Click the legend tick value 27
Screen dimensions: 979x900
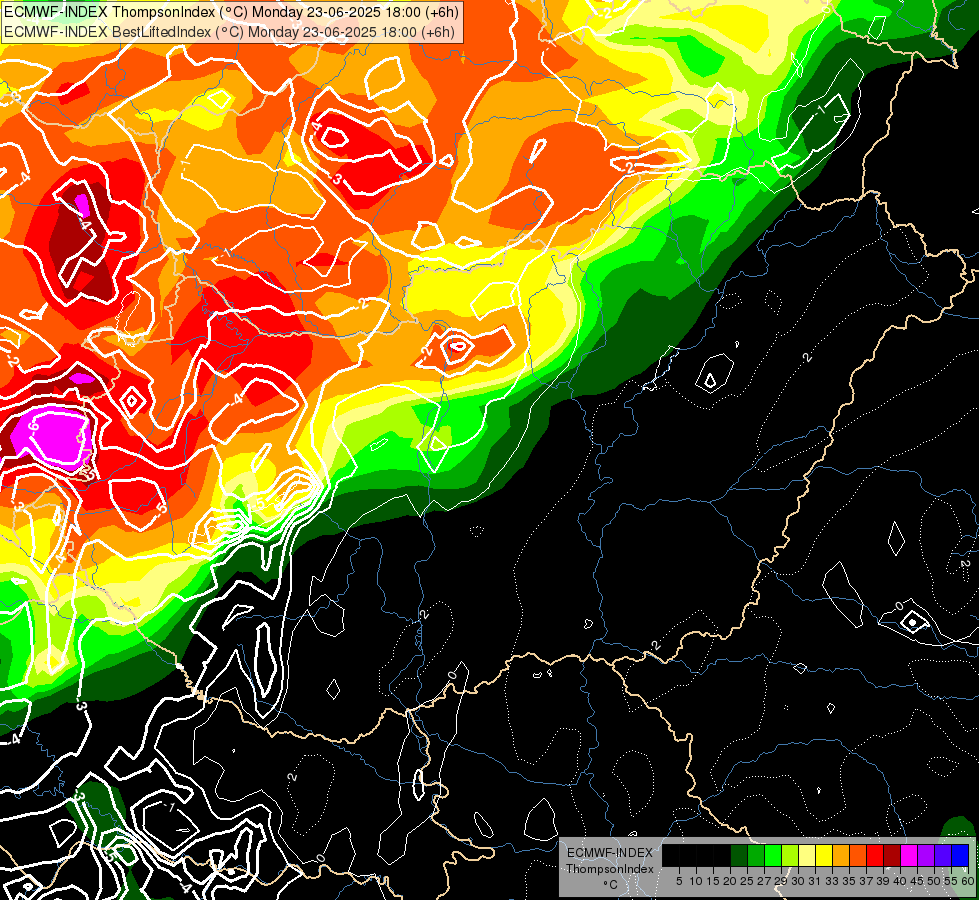pos(764,881)
